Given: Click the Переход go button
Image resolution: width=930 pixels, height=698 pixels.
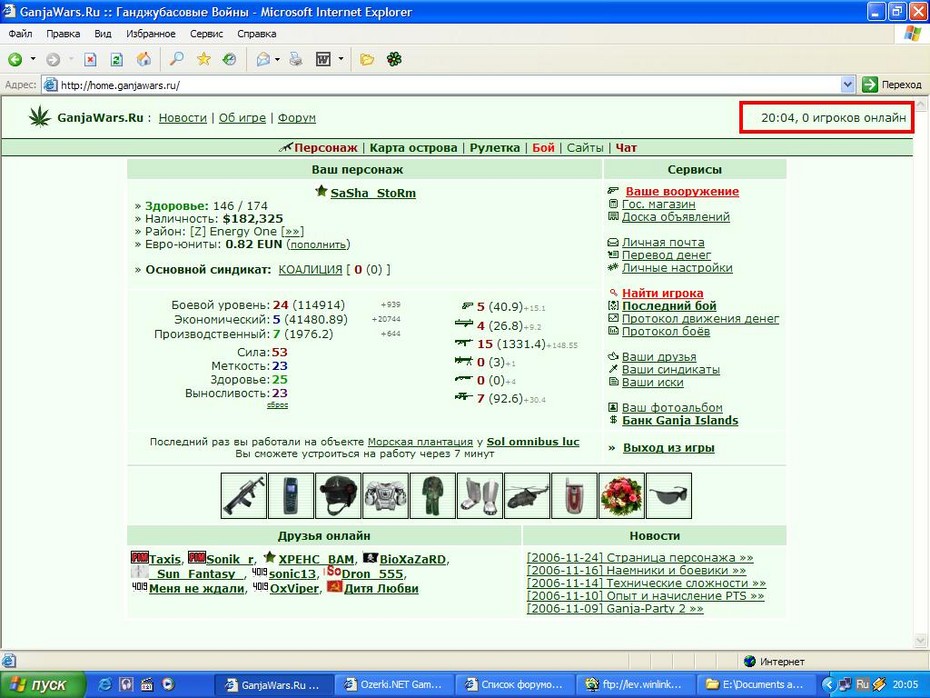Looking at the screenshot, I should tap(893, 85).
